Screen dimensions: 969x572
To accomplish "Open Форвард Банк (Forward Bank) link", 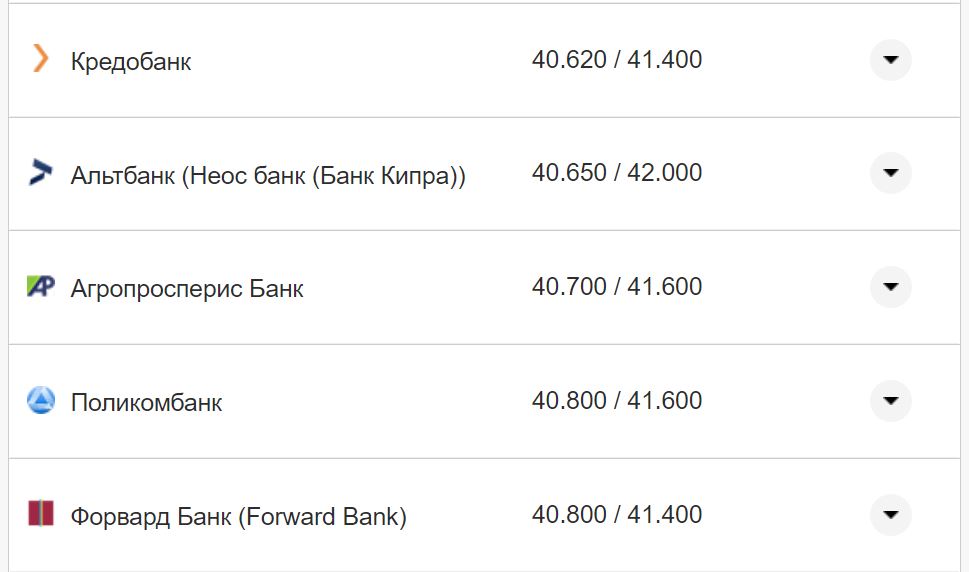I will 238,518.
